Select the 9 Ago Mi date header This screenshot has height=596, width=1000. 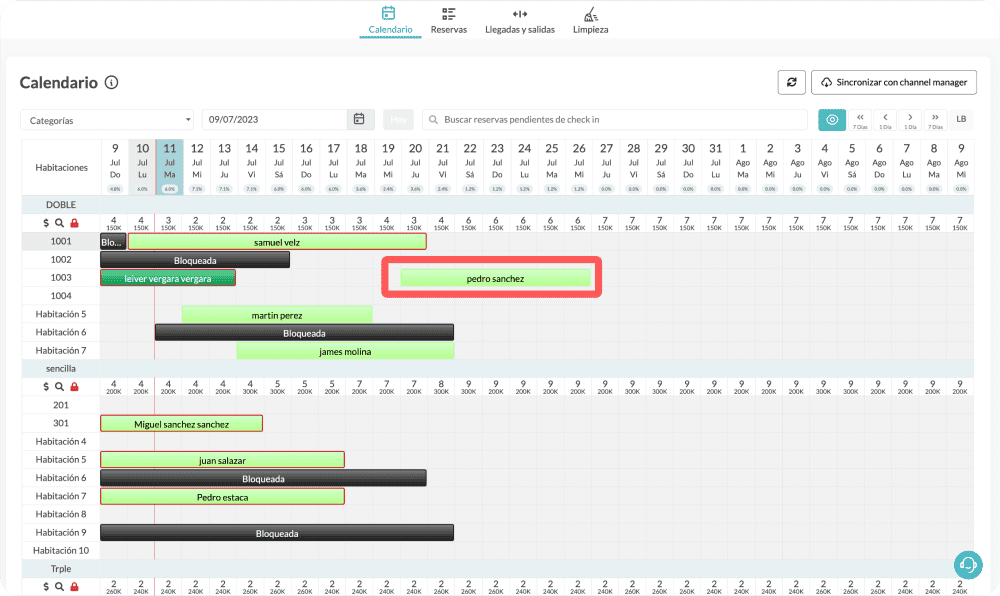[x=961, y=167]
